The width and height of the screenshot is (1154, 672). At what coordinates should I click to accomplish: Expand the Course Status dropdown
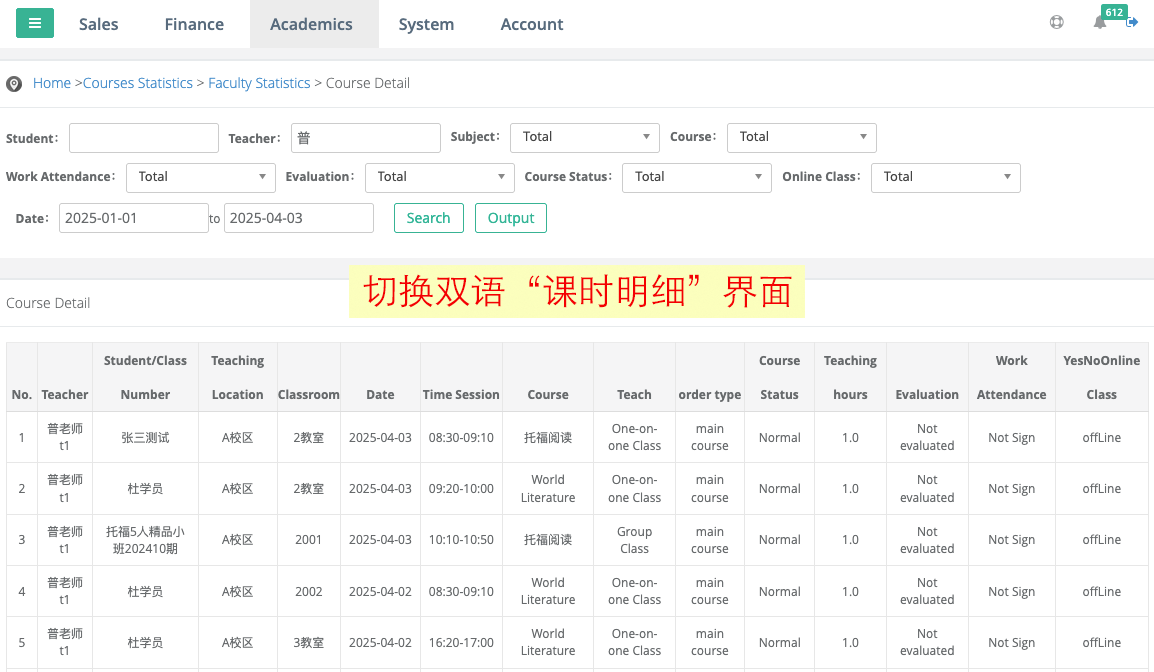(x=696, y=177)
